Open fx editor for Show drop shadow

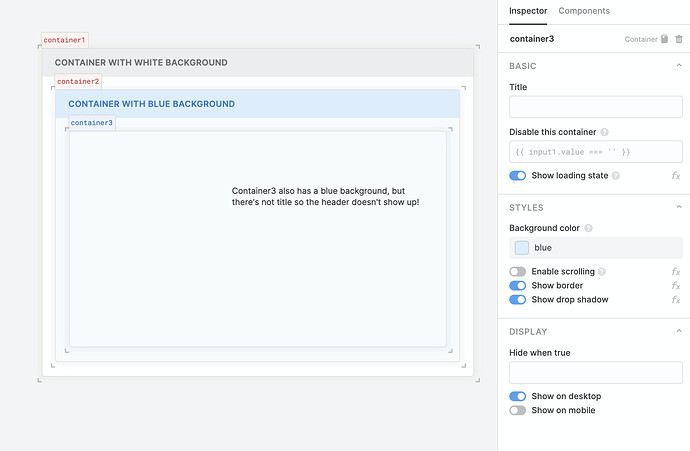(676, 300)
